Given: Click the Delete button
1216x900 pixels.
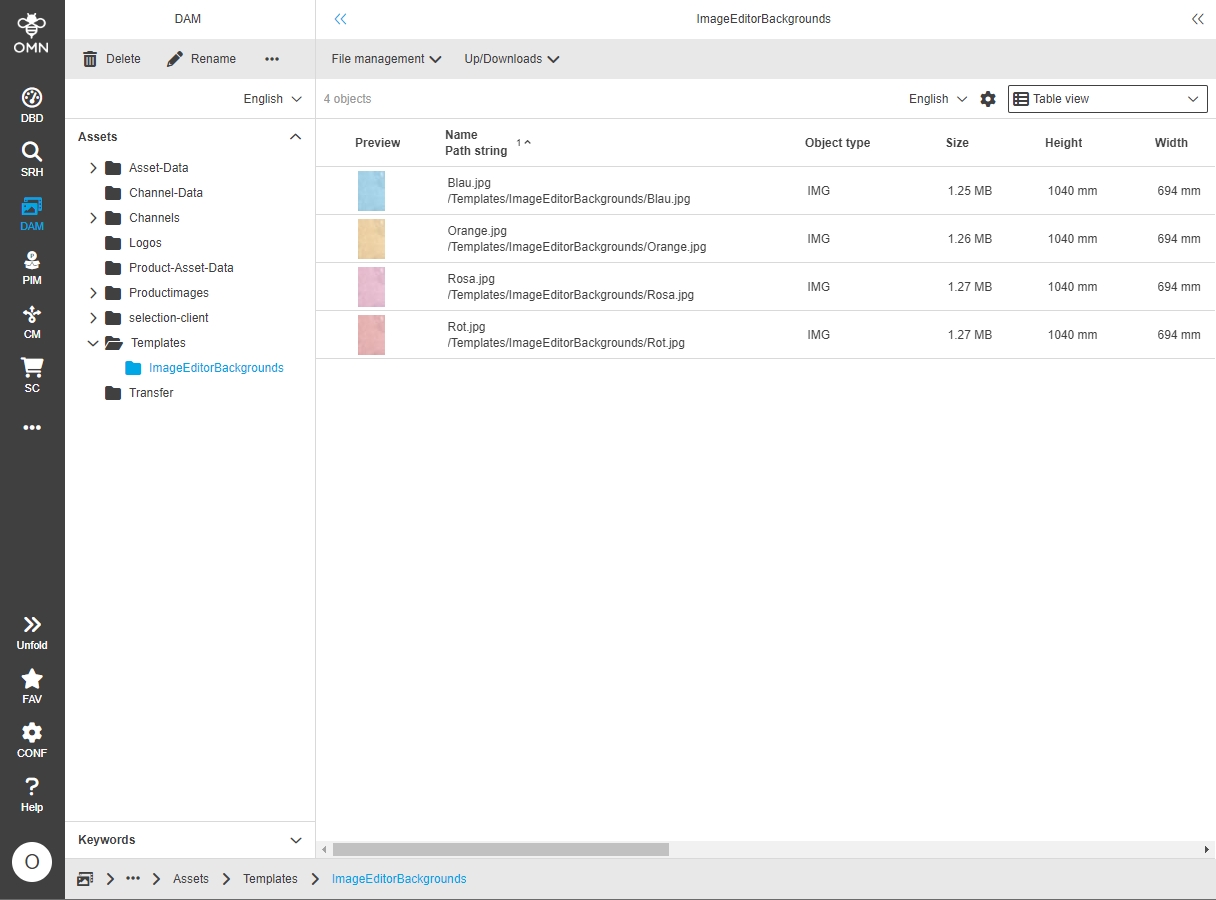Looking at the screenshot, I should click(x=112, y=59).
